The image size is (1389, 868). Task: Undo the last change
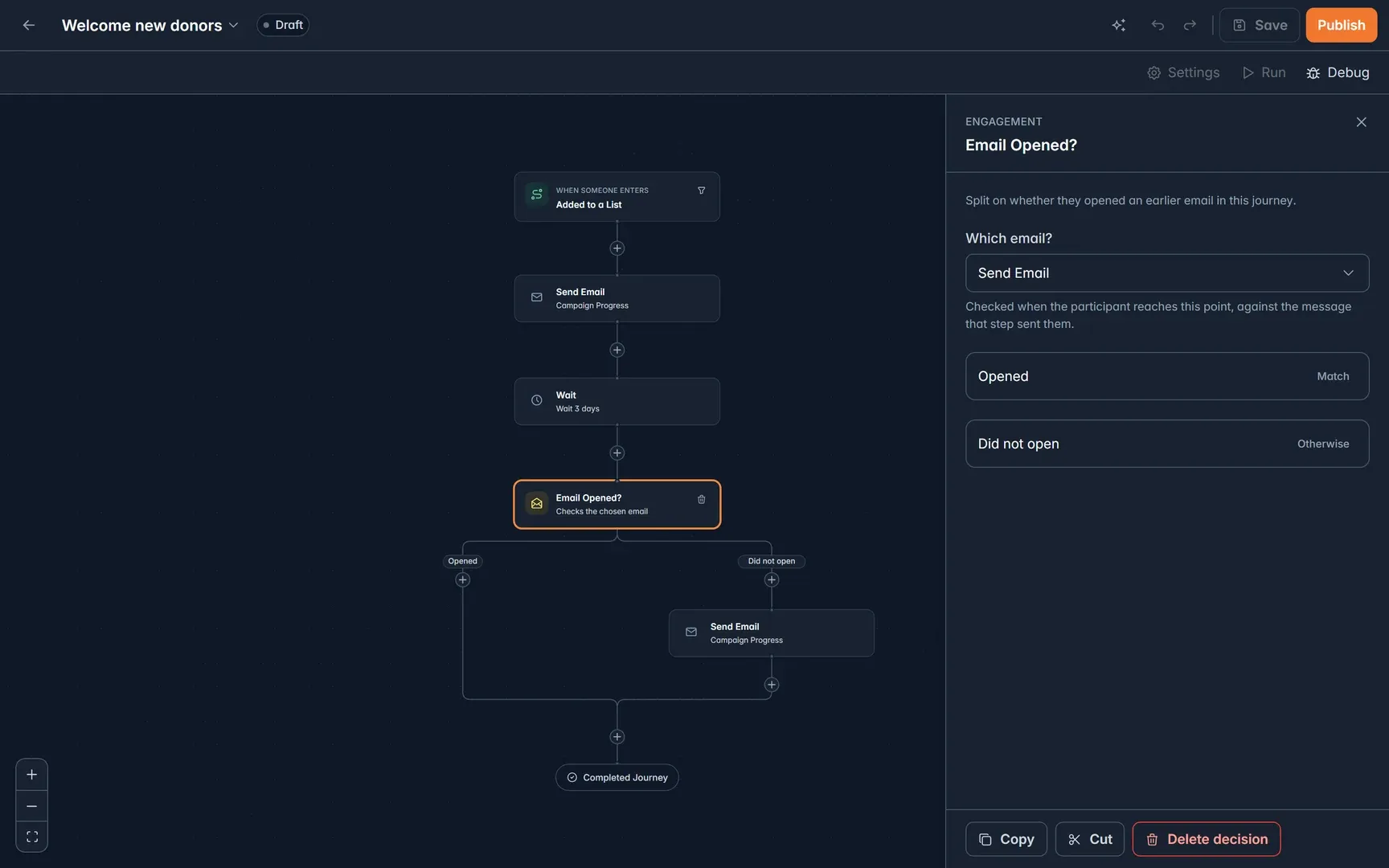click(1157, 25)
